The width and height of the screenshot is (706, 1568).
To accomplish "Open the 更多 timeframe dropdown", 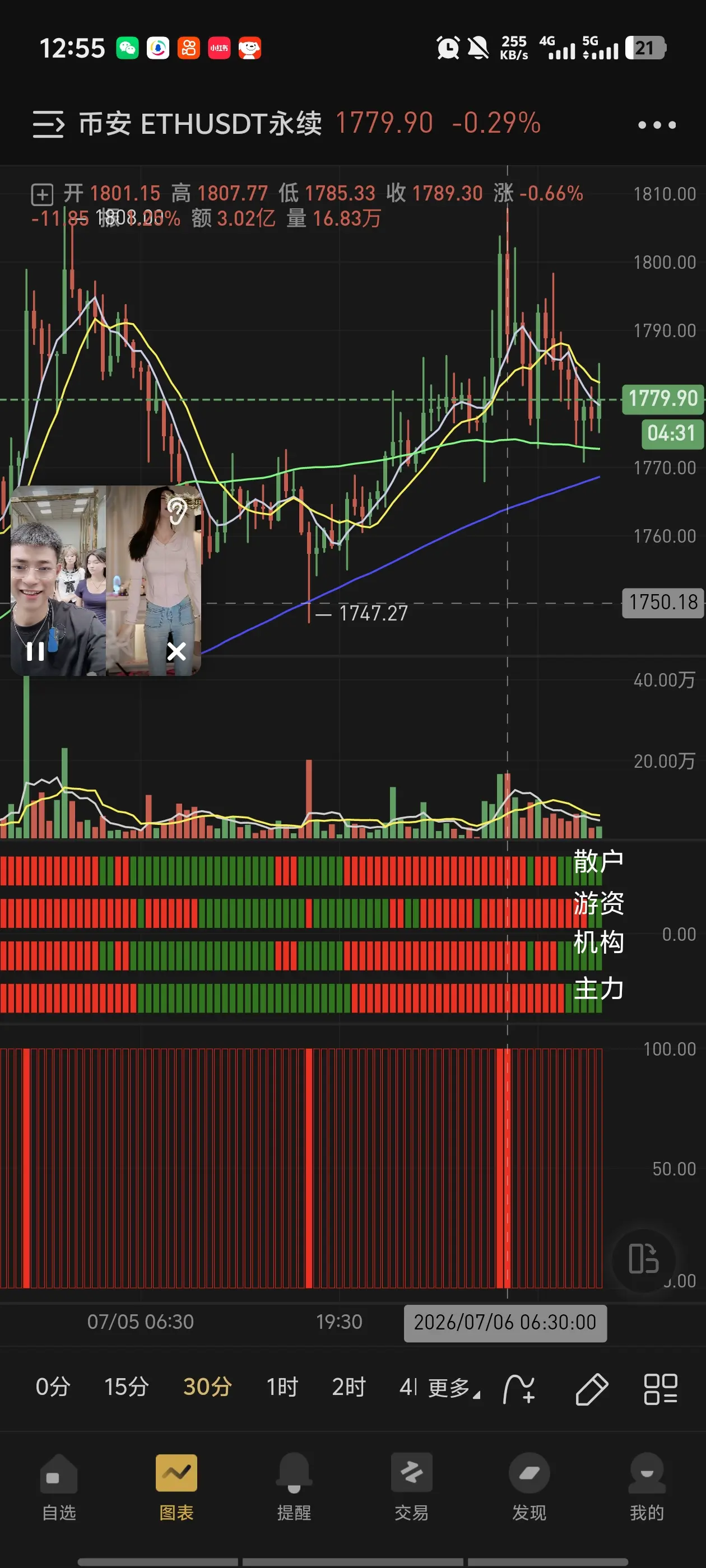I will [454, 1388].
